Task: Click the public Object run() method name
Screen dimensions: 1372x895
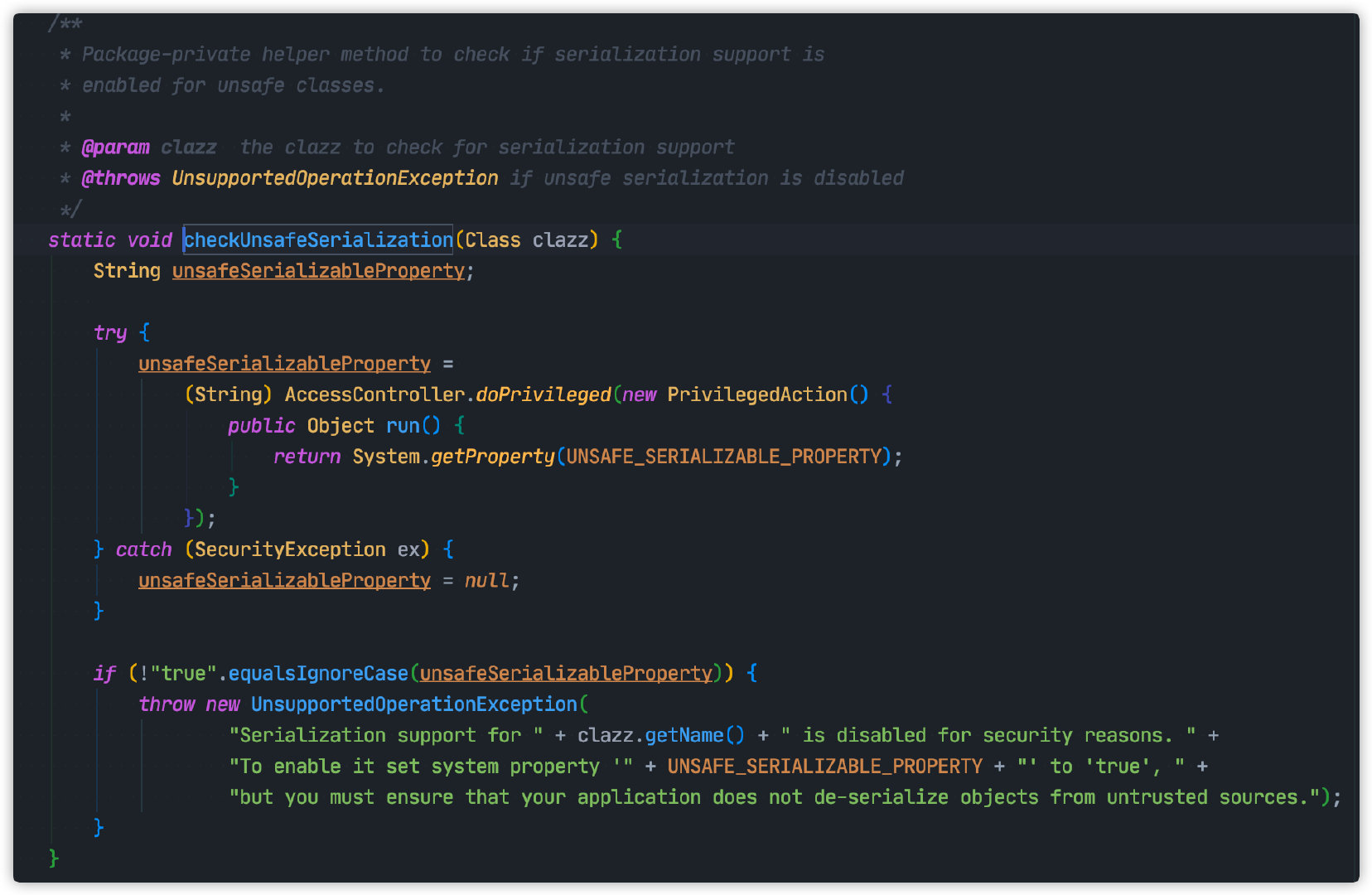Action: 403,426
